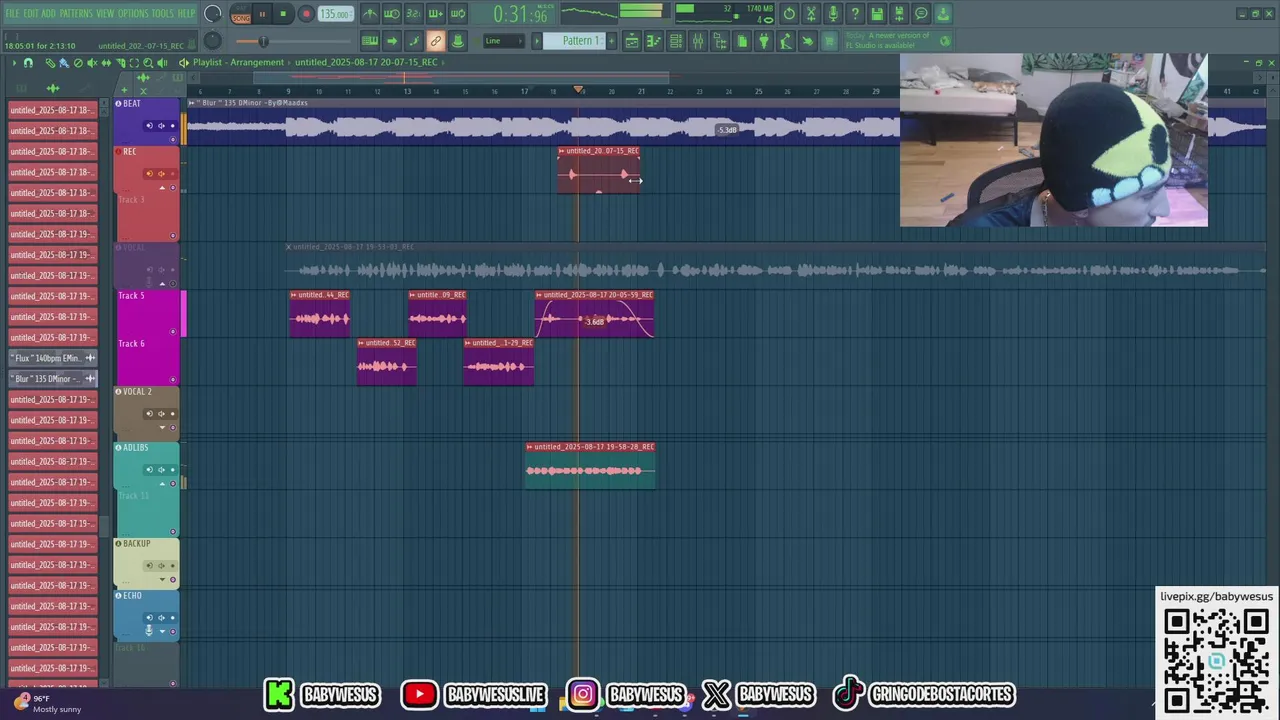Viewport: 1280px width, 720px height.
Task: Adjust the main volume knob
Action: point(212,14)
